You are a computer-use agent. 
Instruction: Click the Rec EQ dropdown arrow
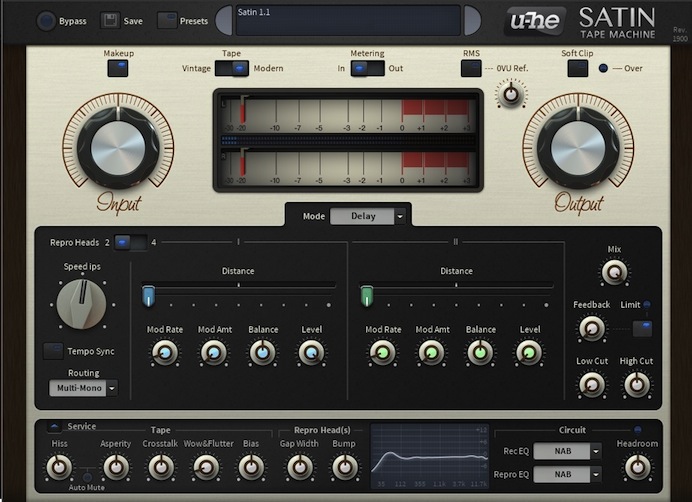pos(596,451)
